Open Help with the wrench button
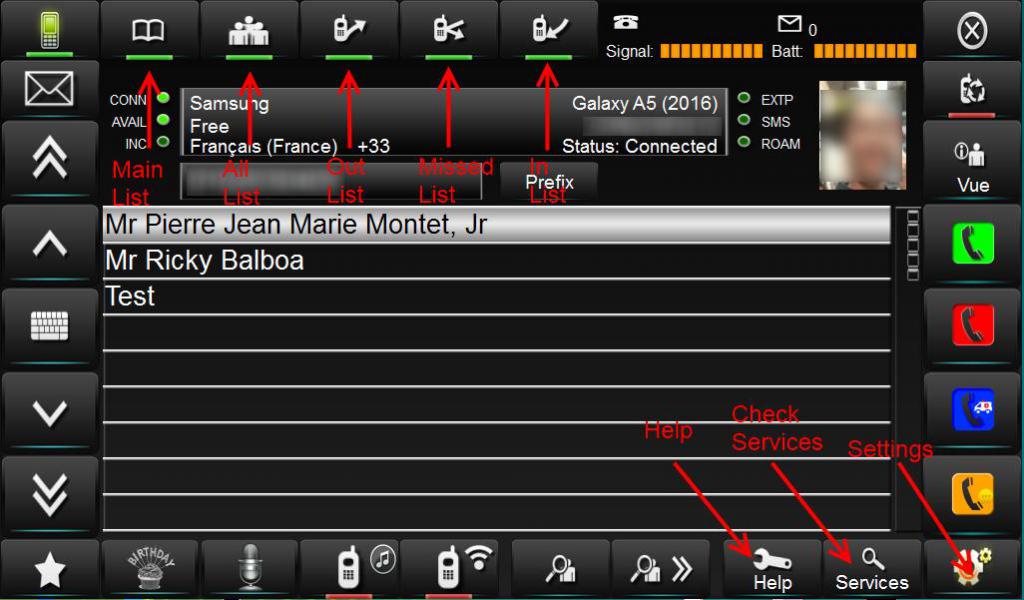 click(x=773, y=567)
